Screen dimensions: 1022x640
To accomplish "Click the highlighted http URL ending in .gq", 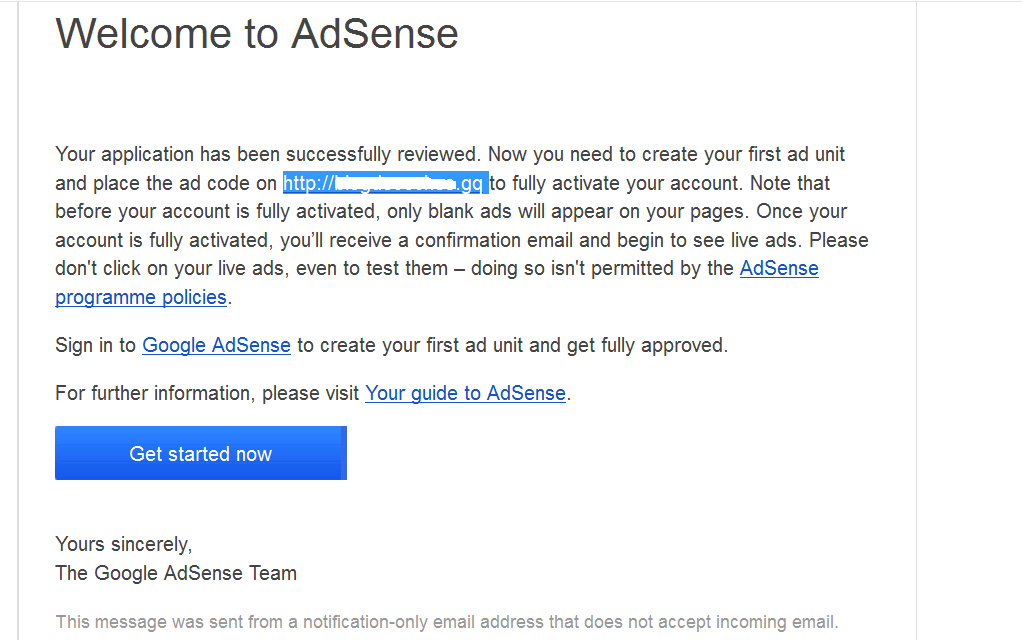I will coord(384,183).
